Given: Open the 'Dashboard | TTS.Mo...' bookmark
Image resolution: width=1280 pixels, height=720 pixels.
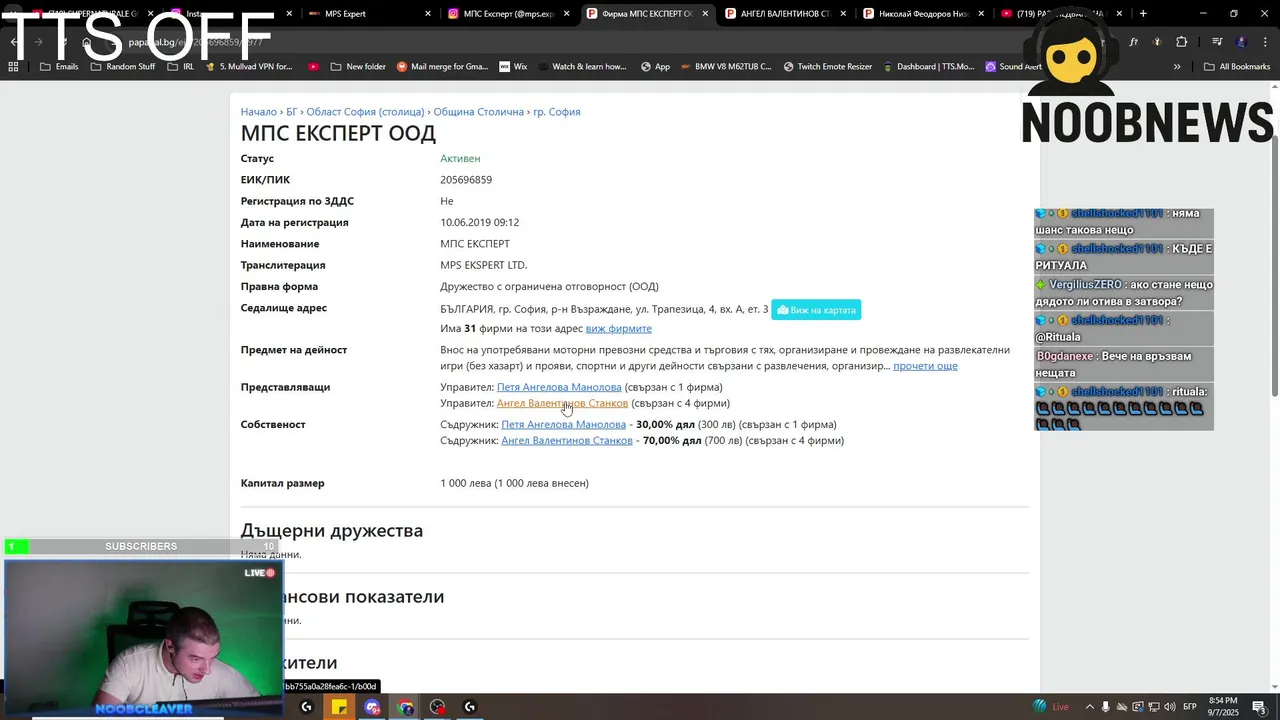Looking at the screenshot, I should [x=928, y=67].
